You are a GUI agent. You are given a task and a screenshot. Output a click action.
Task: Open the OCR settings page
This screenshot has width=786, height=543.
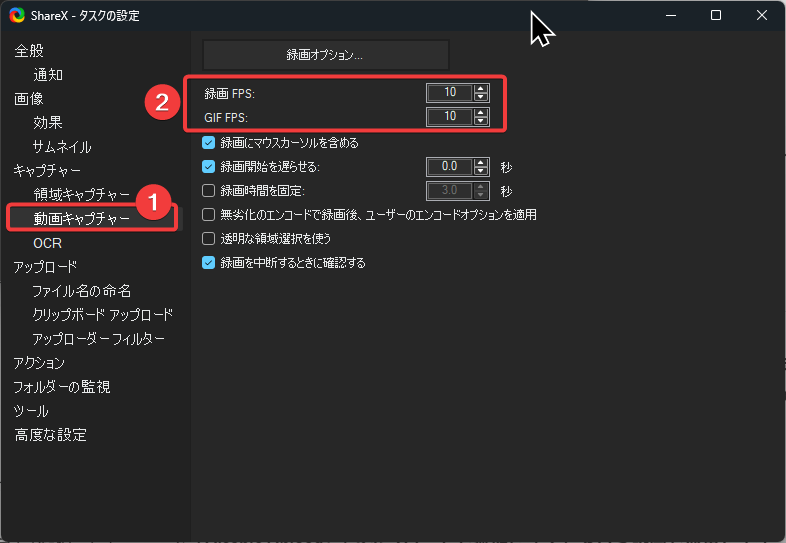click(x=48, y=243)
